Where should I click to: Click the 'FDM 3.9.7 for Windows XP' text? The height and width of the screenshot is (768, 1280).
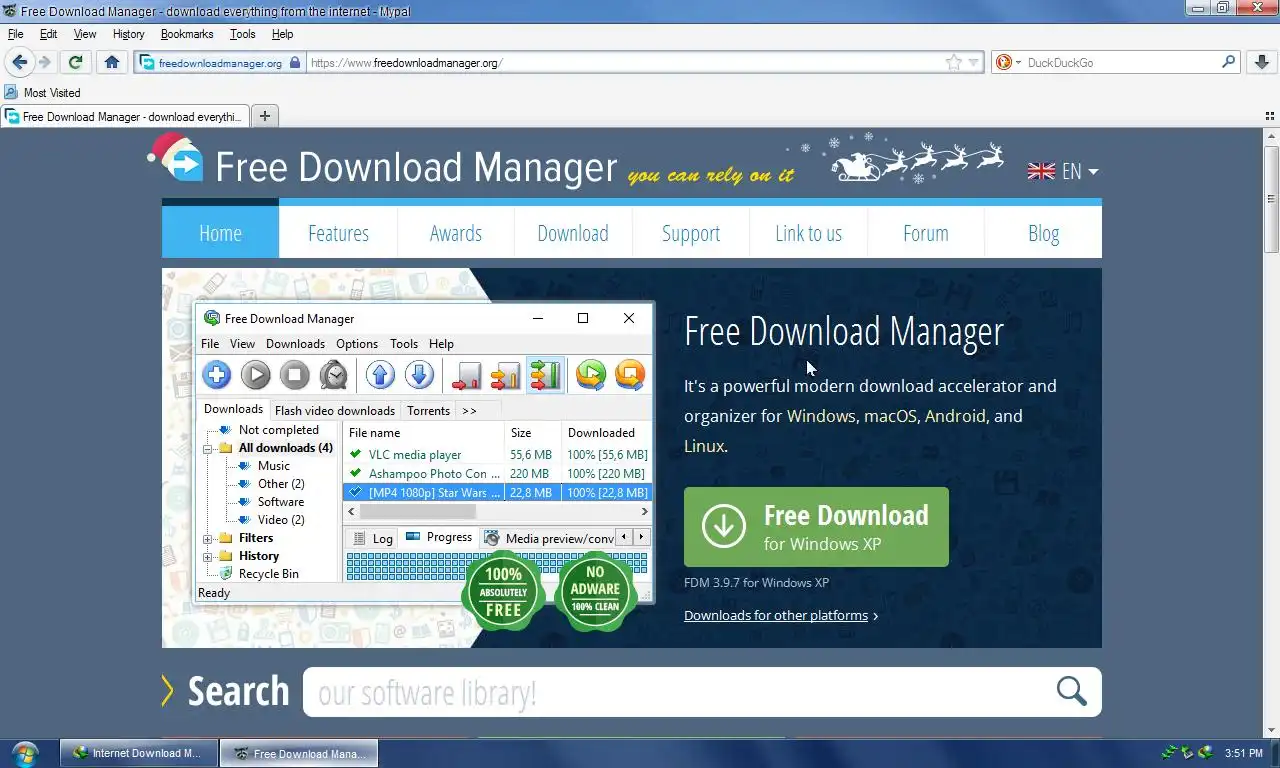756,583
